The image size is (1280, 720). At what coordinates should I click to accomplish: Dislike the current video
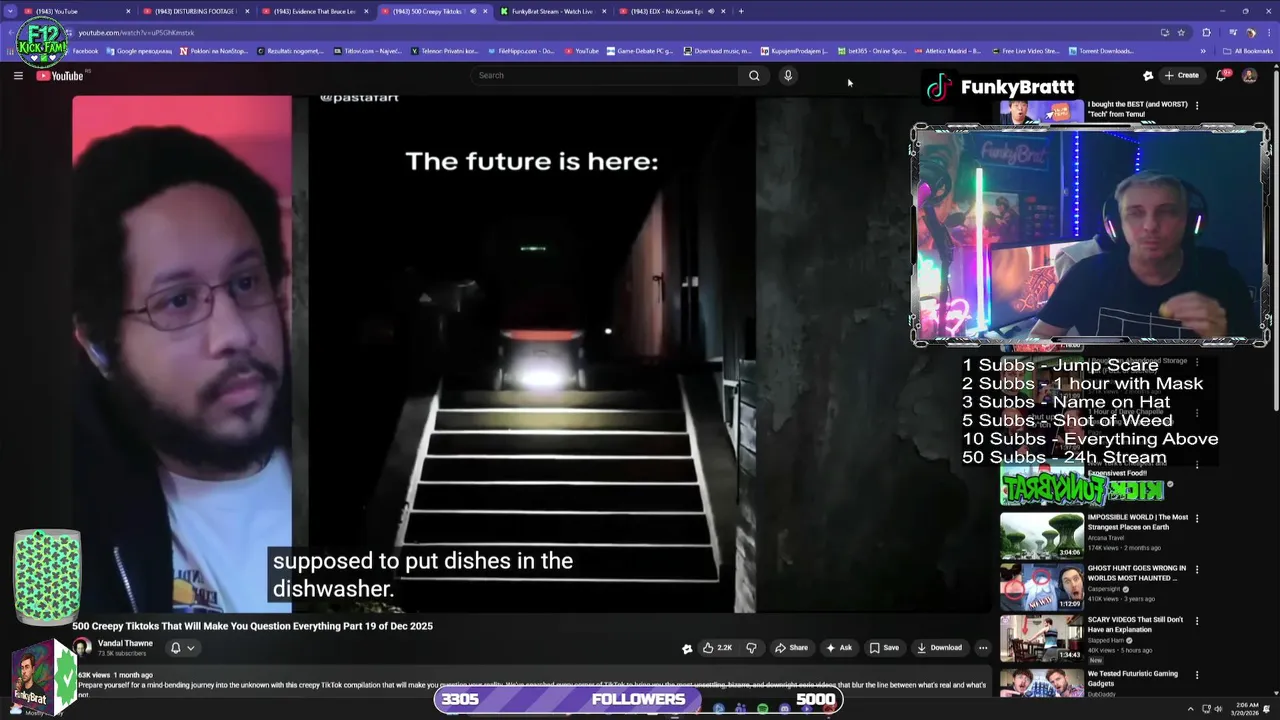(751, 648)
